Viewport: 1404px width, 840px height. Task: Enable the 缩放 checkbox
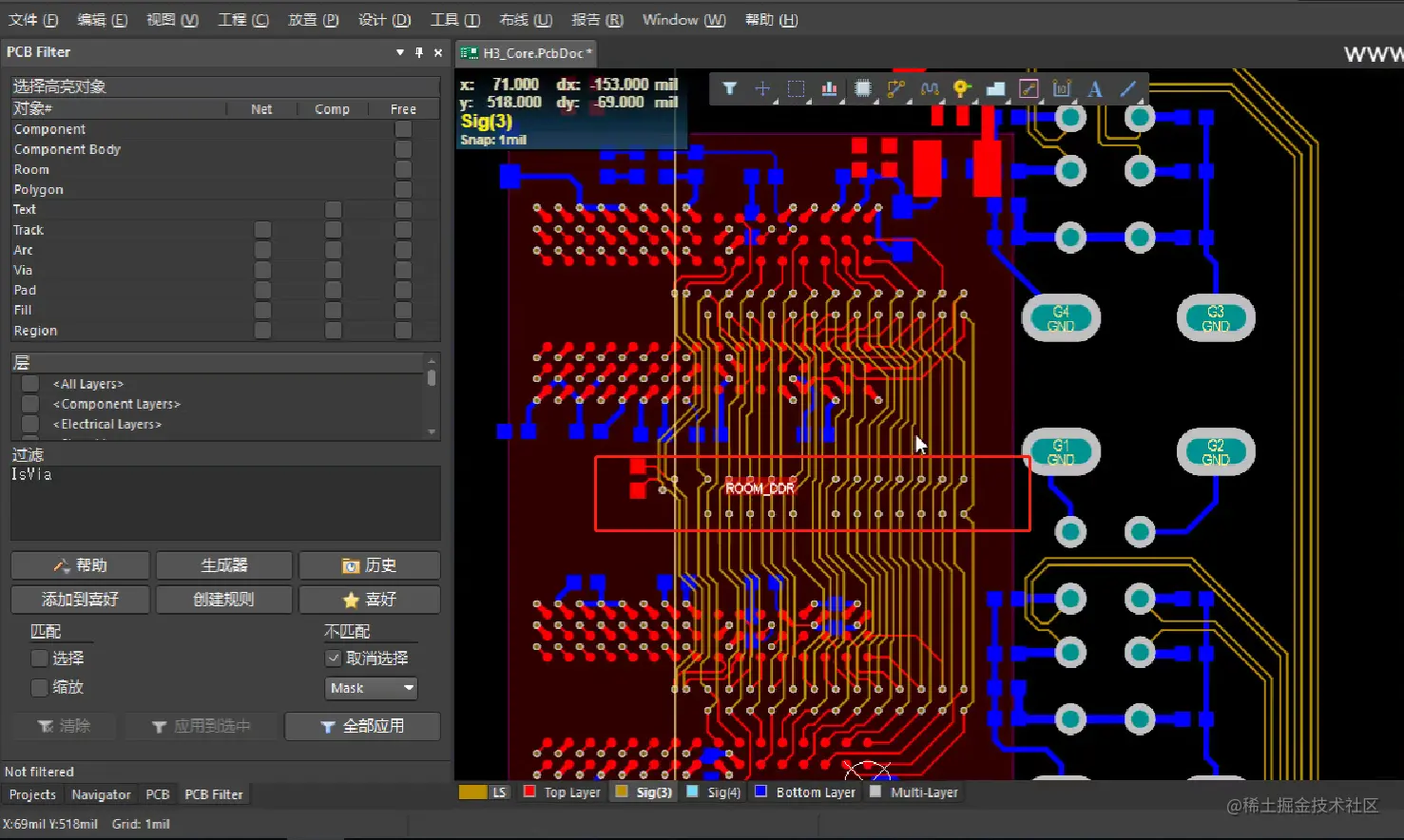click(x=38, y=687)
